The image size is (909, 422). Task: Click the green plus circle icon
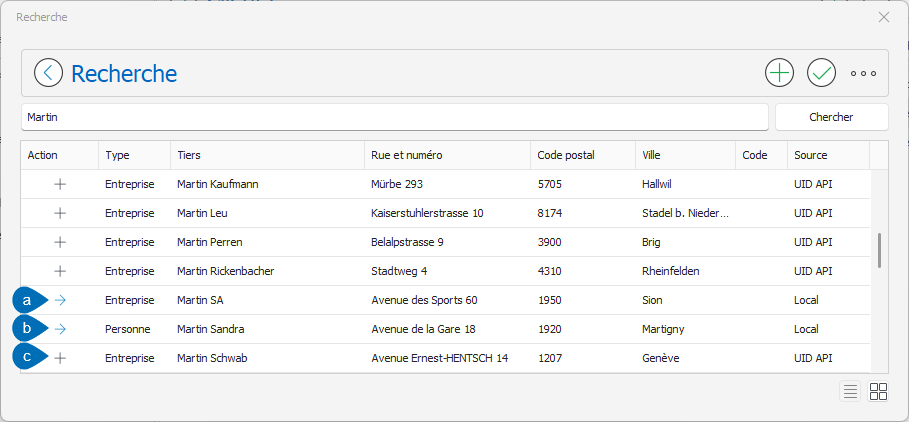[779, 73]
